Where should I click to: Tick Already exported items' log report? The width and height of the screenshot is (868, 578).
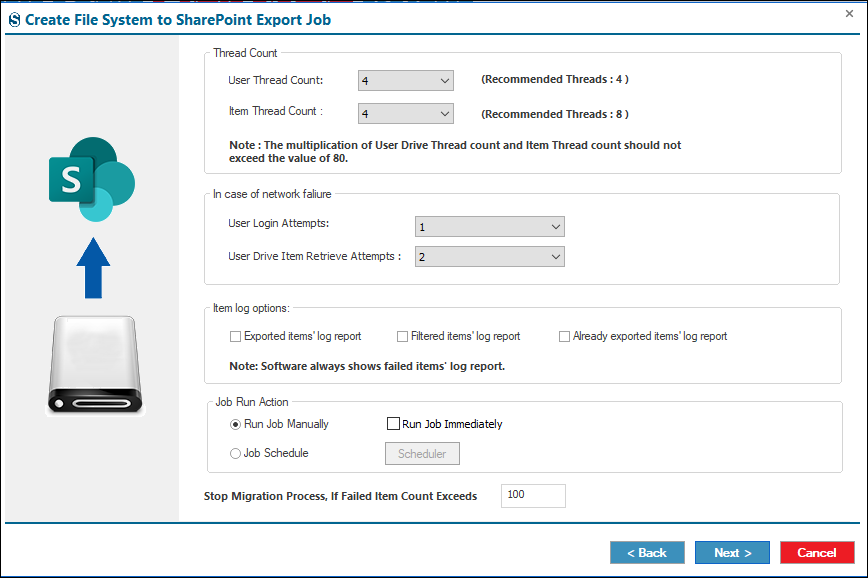[564, 337]
